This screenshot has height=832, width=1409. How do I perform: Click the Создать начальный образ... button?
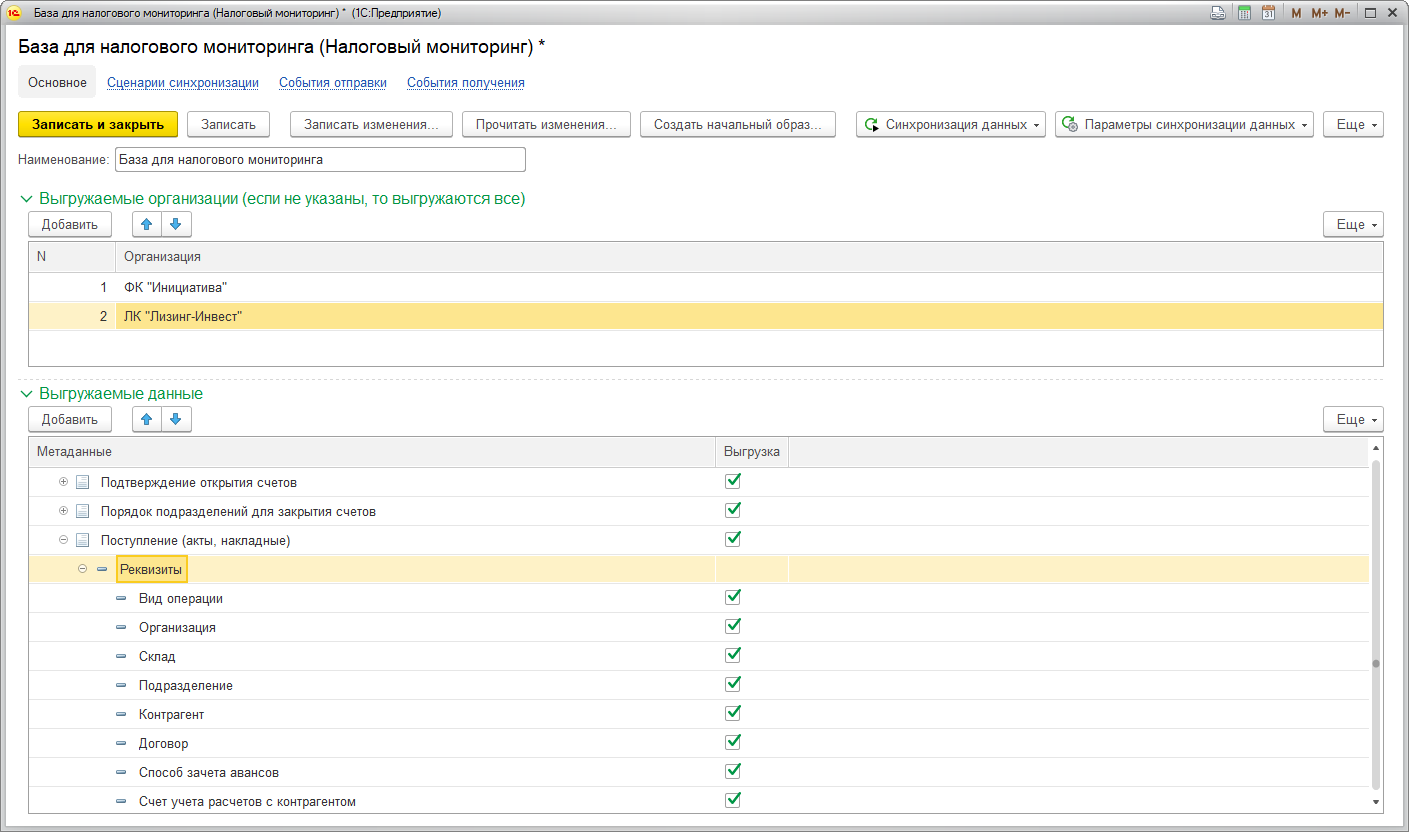point(738,124)
